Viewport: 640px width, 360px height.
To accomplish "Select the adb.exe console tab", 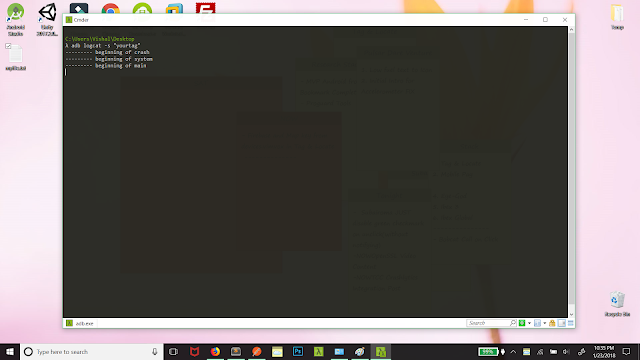I will tap(80, 323).
